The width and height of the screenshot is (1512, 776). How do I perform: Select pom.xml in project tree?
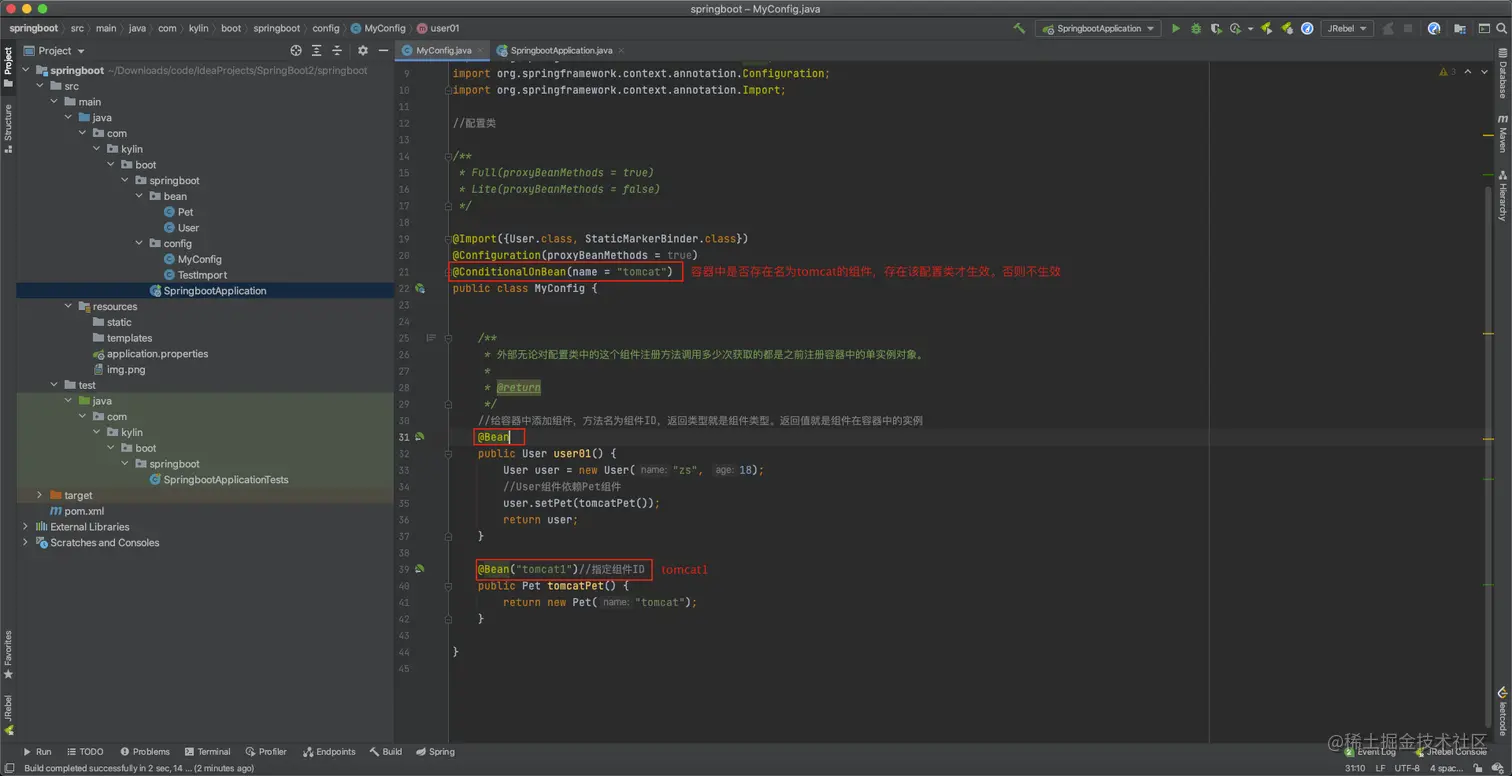pyautogui.click(x=77, y=511)
